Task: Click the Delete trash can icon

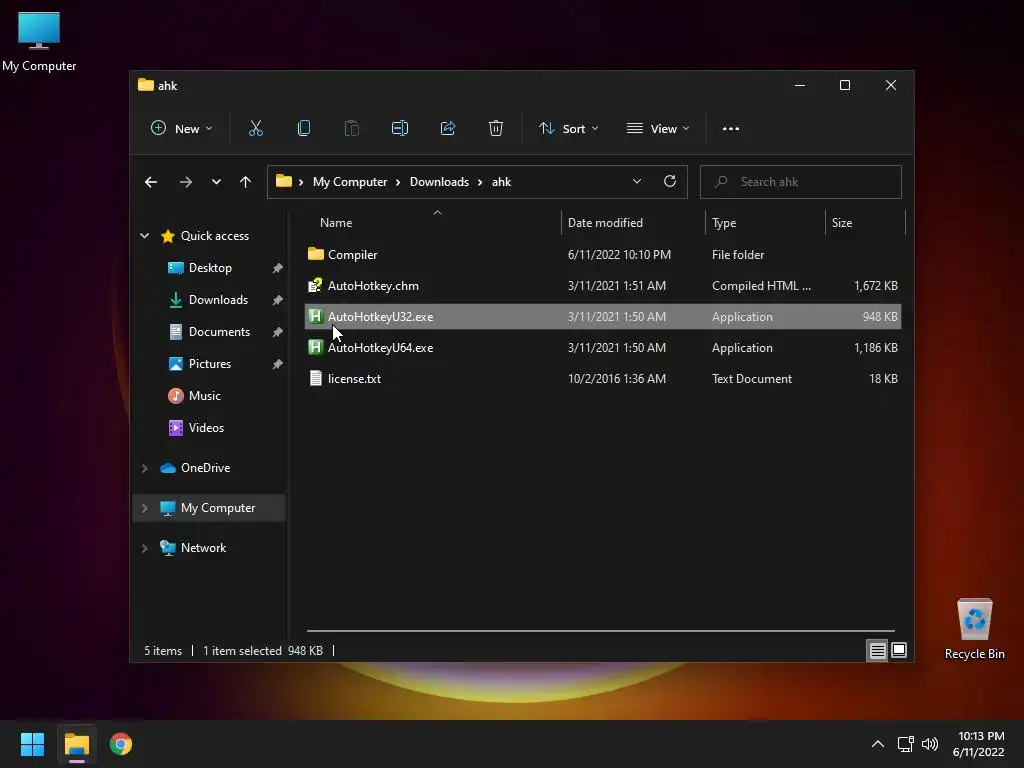Action: pyautogui.click(x=496, y=129)
